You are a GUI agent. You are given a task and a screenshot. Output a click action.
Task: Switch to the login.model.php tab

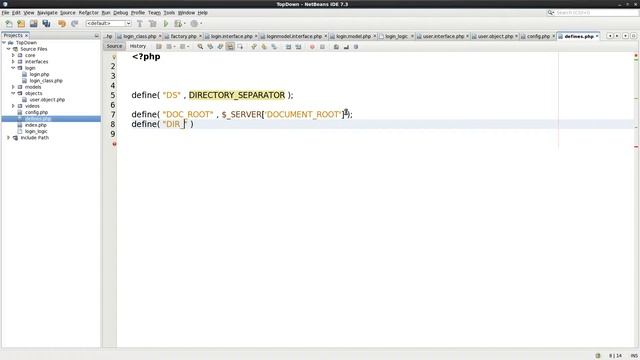tap(353, 36)
